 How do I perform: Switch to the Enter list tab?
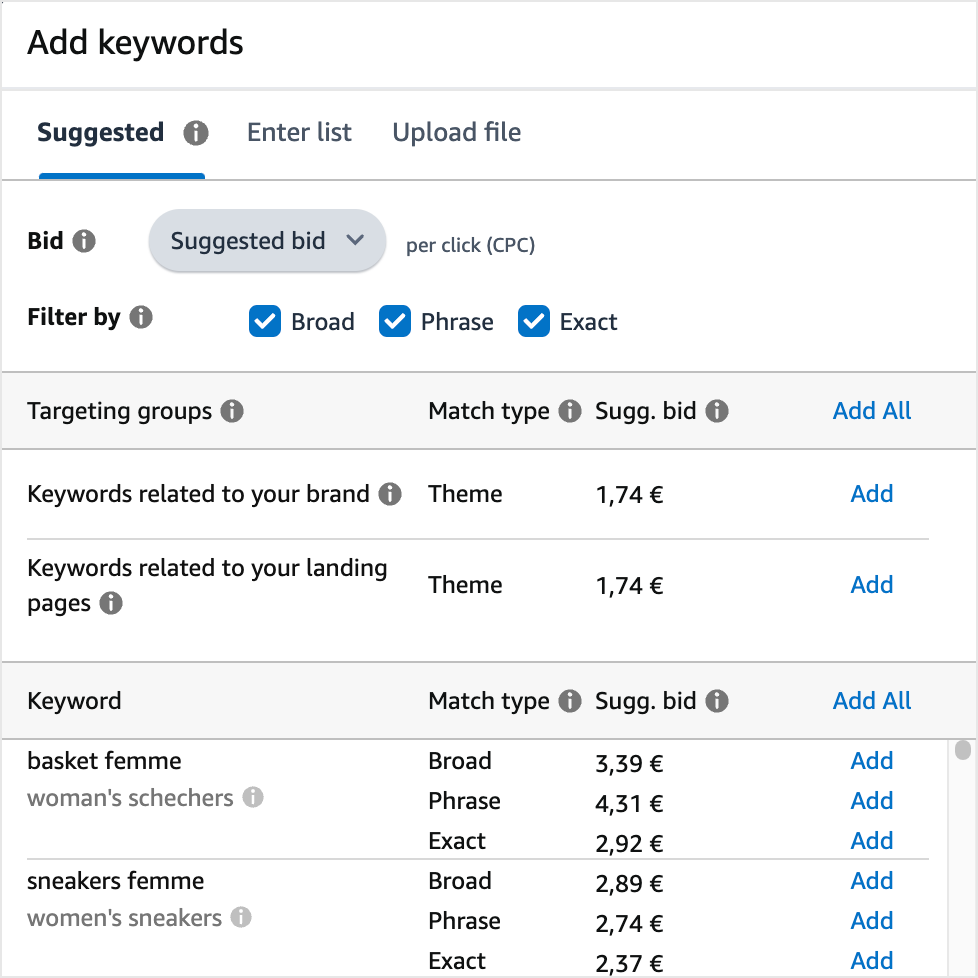coord(299,133)
